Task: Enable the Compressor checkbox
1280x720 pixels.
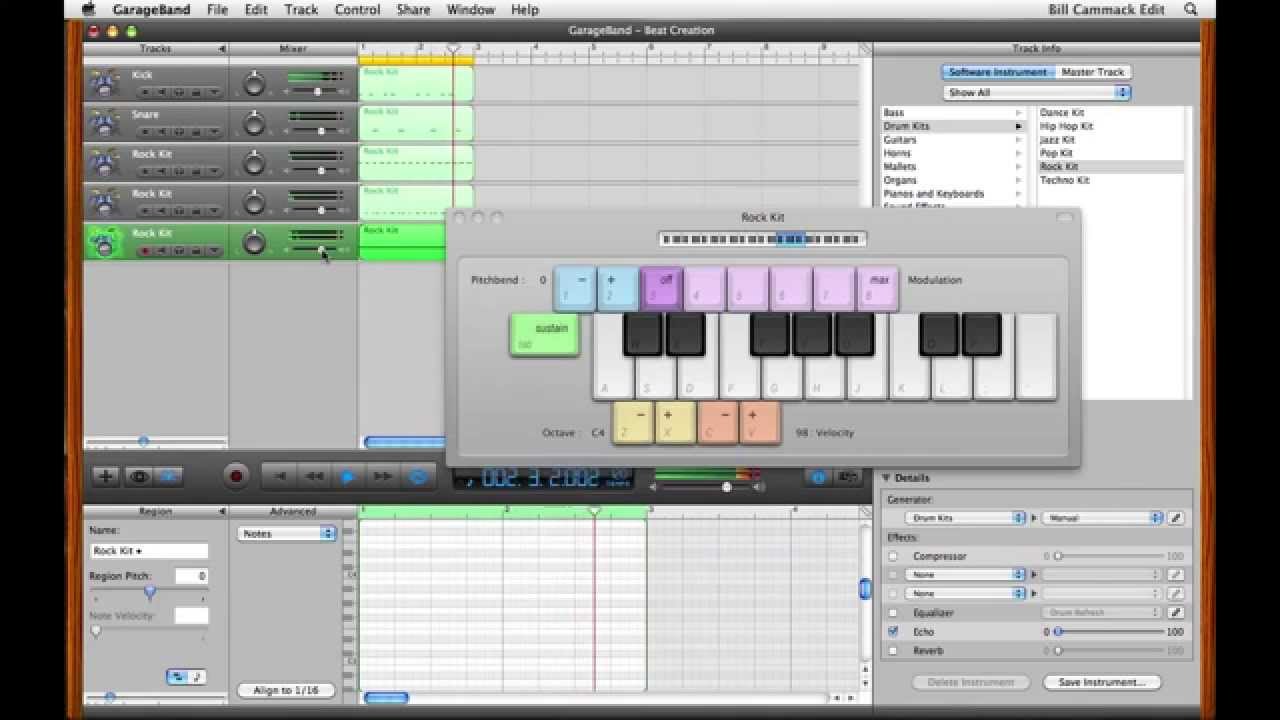Action: 893,556
